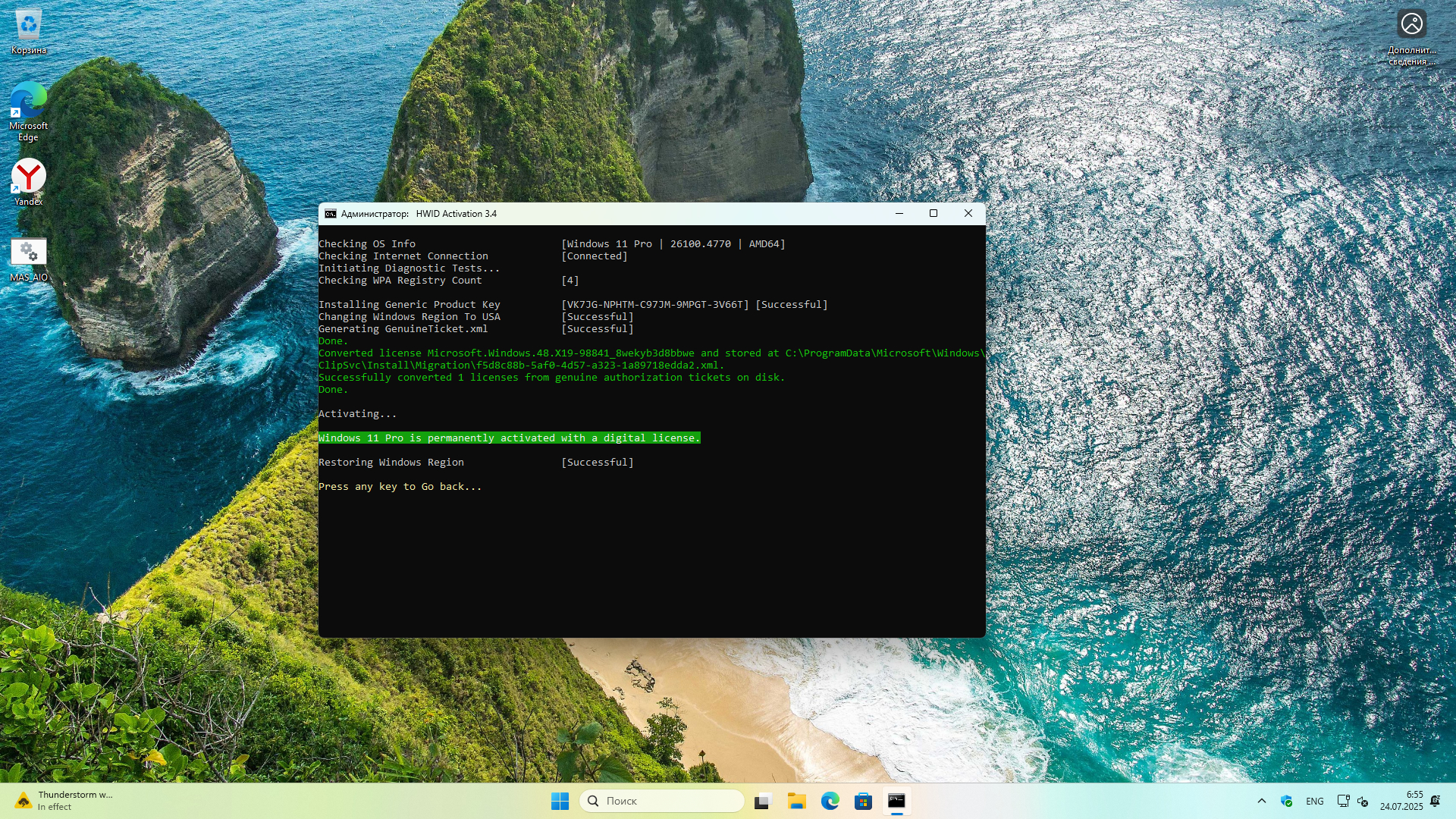The height and width of the screenshot is (819, 1456).
Task: Open Task View from the taskbar
Action: pyautogui.click(x=763, y=801)
